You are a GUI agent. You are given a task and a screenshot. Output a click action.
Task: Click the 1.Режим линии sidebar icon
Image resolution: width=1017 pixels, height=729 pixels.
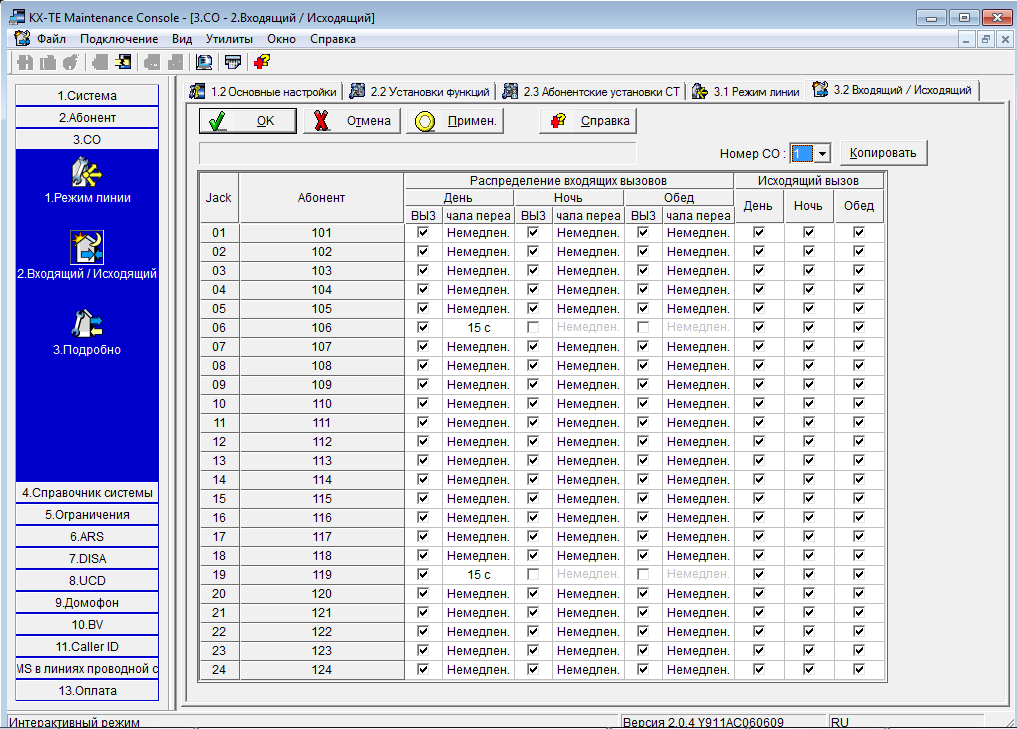pyautogui.click(x=87, y=172)
